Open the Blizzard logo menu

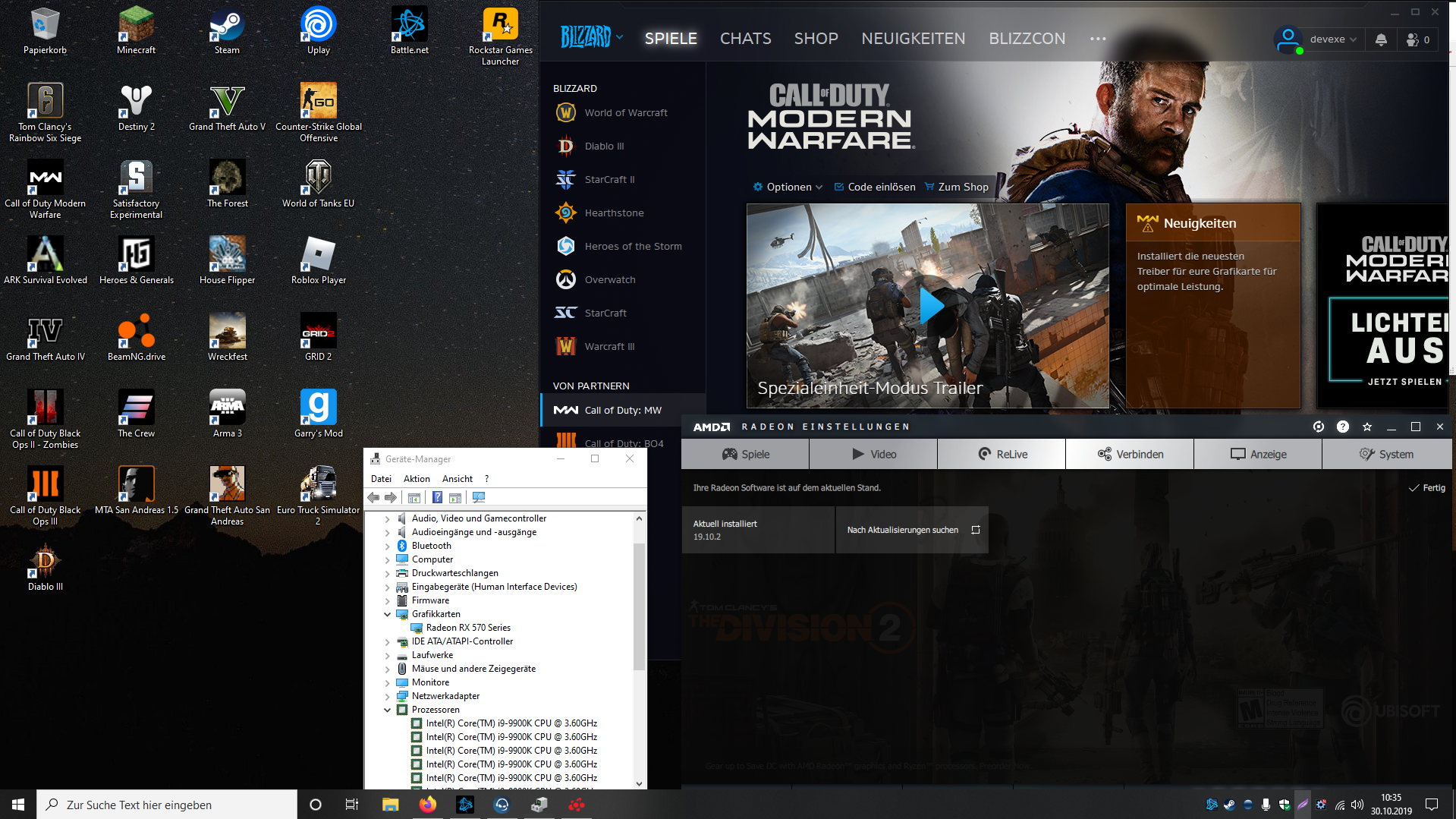(x=591, y=36)
